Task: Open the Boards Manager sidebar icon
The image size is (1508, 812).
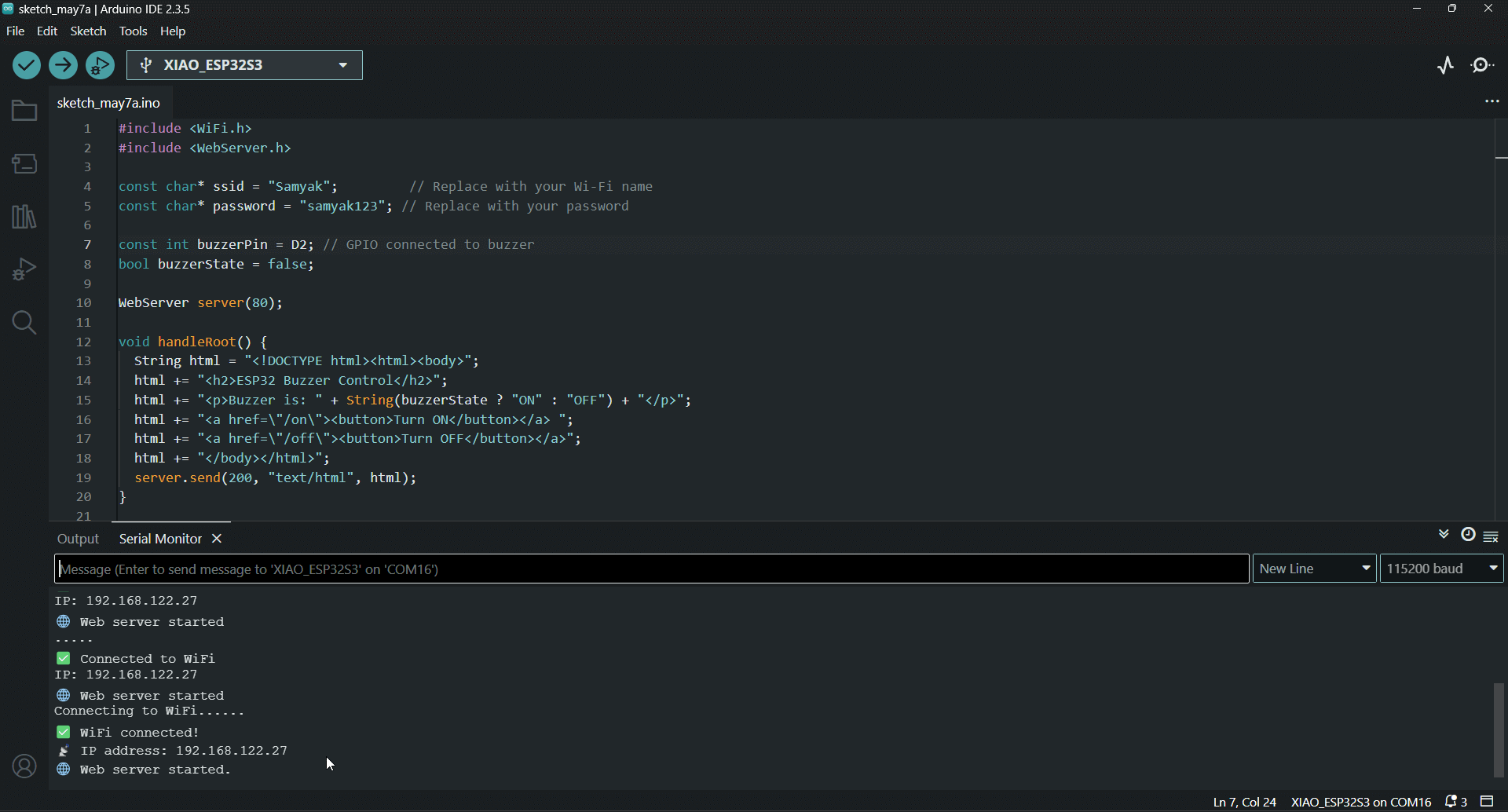Action: click(24, 163)
